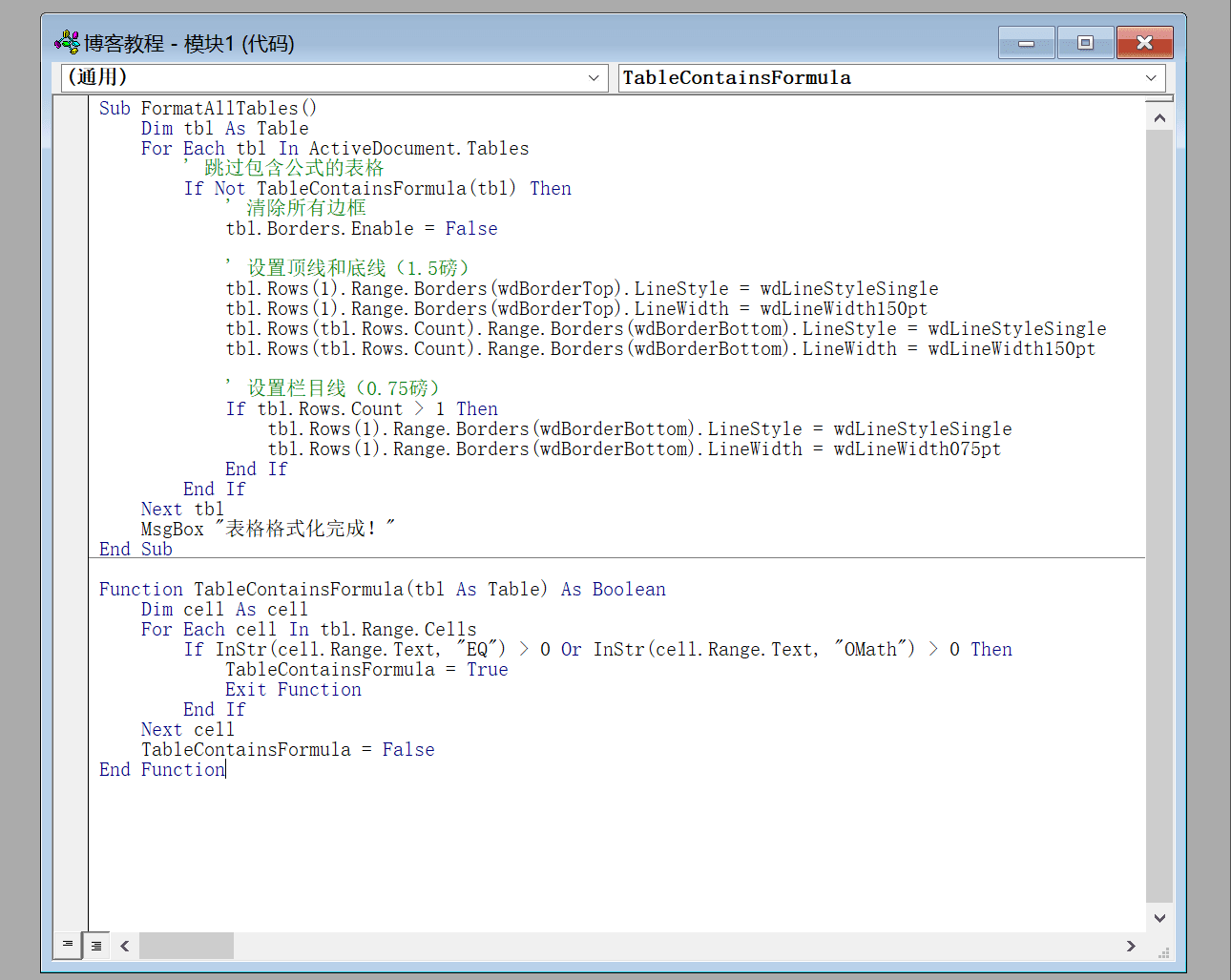Open the code window system menu icon
Image resolution: width=1231 pixels, height=980 pixels.
pos(67,43)
